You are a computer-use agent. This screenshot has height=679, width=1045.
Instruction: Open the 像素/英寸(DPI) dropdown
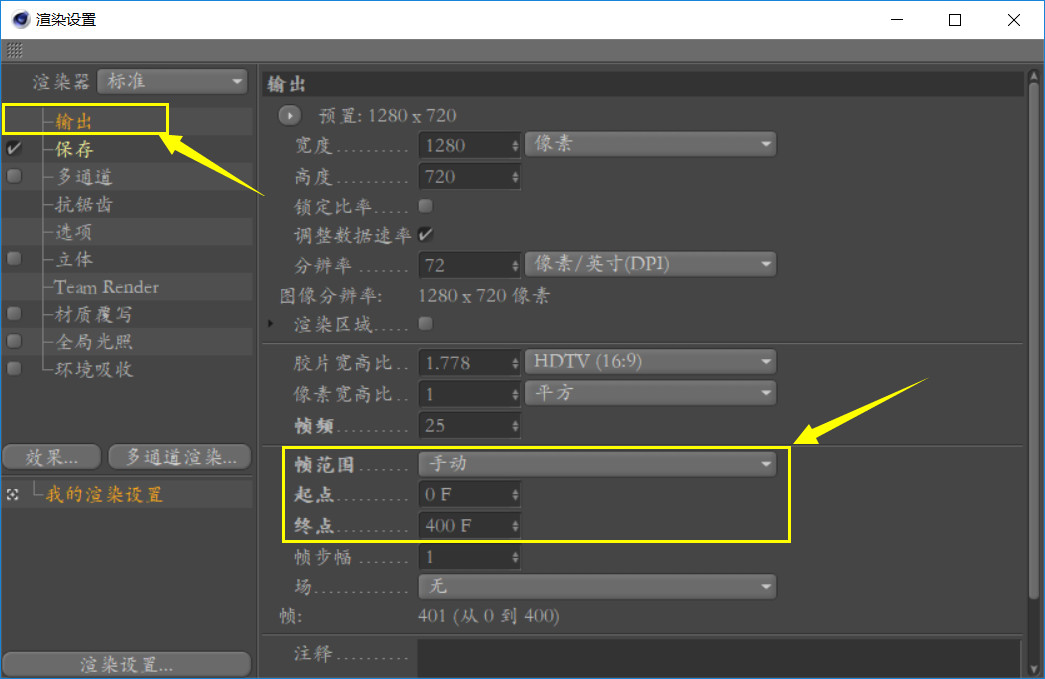[x=650, y=264]
